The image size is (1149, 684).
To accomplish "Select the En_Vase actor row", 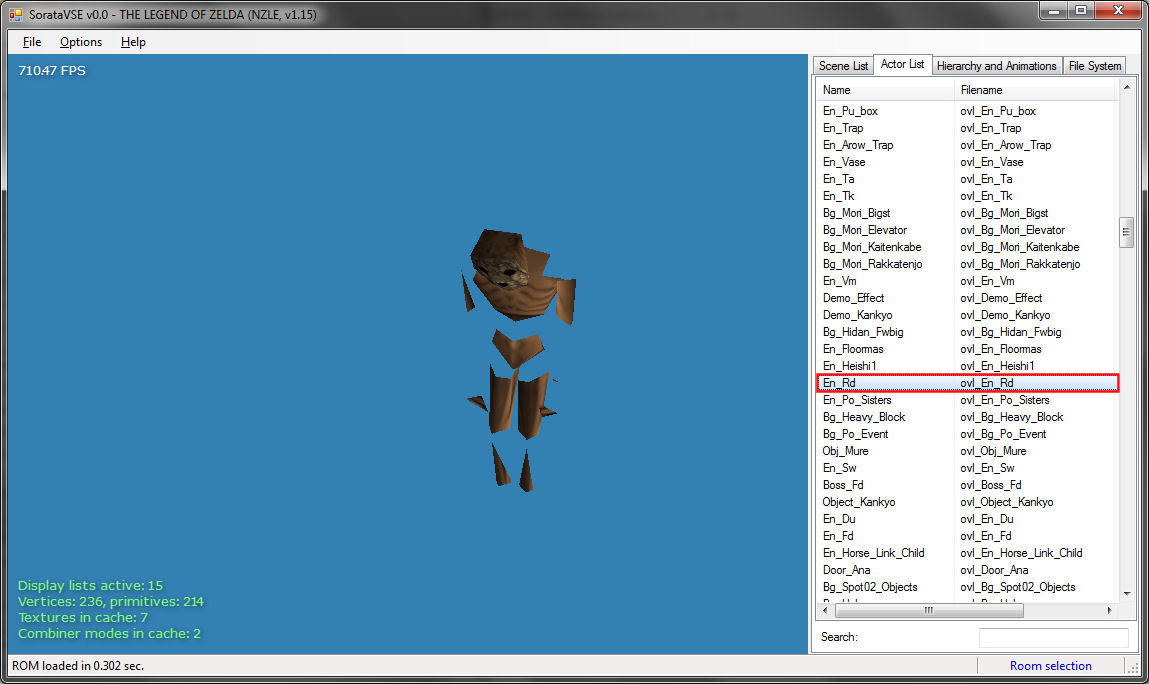I will (967, 162).
